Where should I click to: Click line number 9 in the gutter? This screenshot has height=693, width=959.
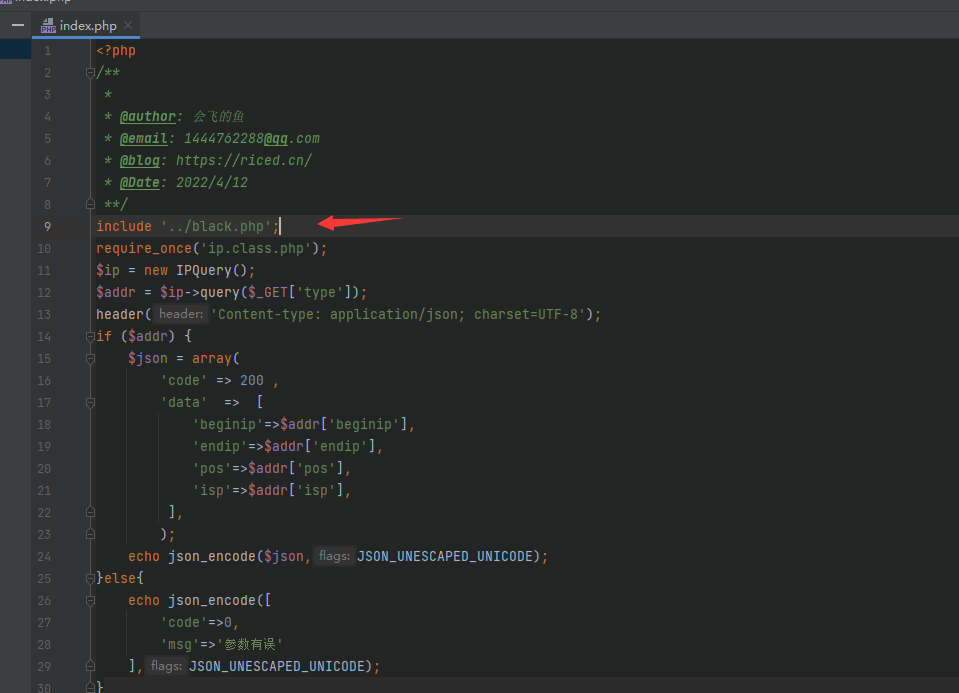pyautogui.click(x=46, y=226)
